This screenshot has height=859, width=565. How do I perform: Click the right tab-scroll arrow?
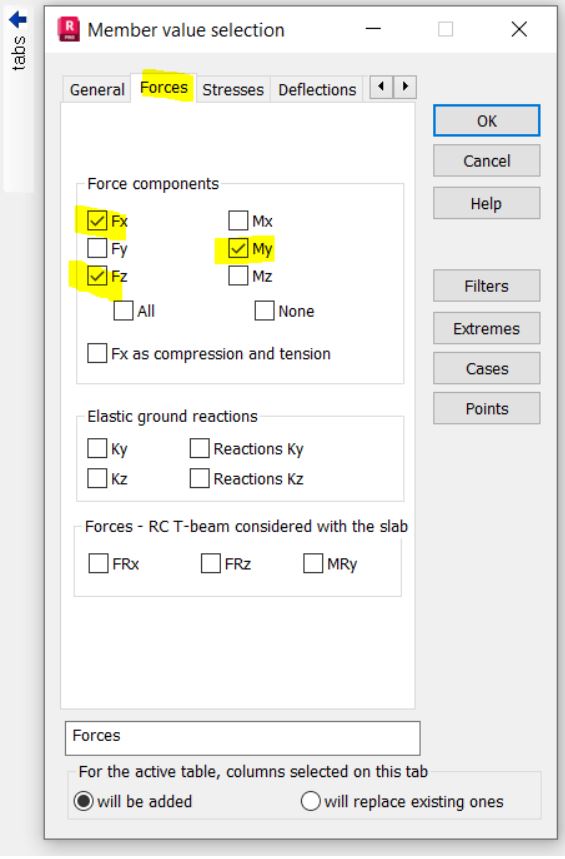[405, 87]
